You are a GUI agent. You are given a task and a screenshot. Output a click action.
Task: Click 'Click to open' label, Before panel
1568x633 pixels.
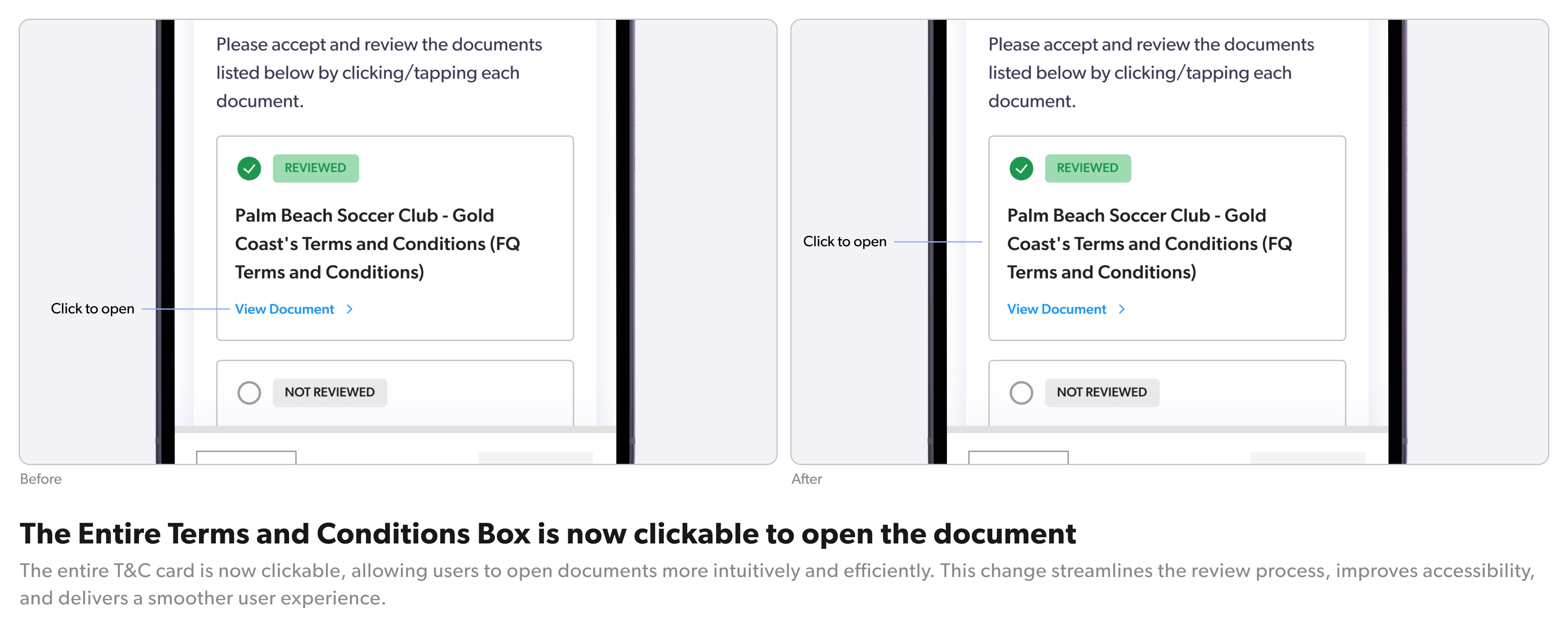pyautogui.click(x=92, y=308)
